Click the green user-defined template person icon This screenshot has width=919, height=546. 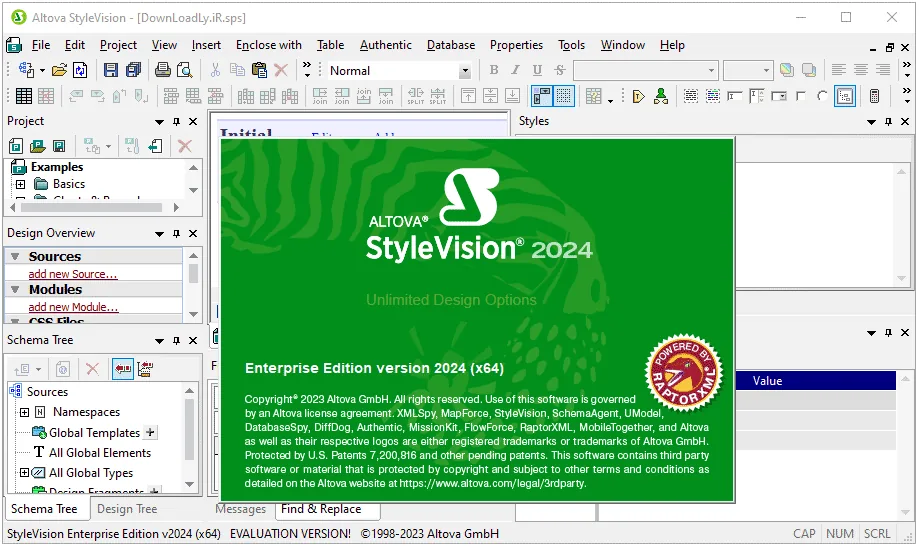click(x=661, y=96)
